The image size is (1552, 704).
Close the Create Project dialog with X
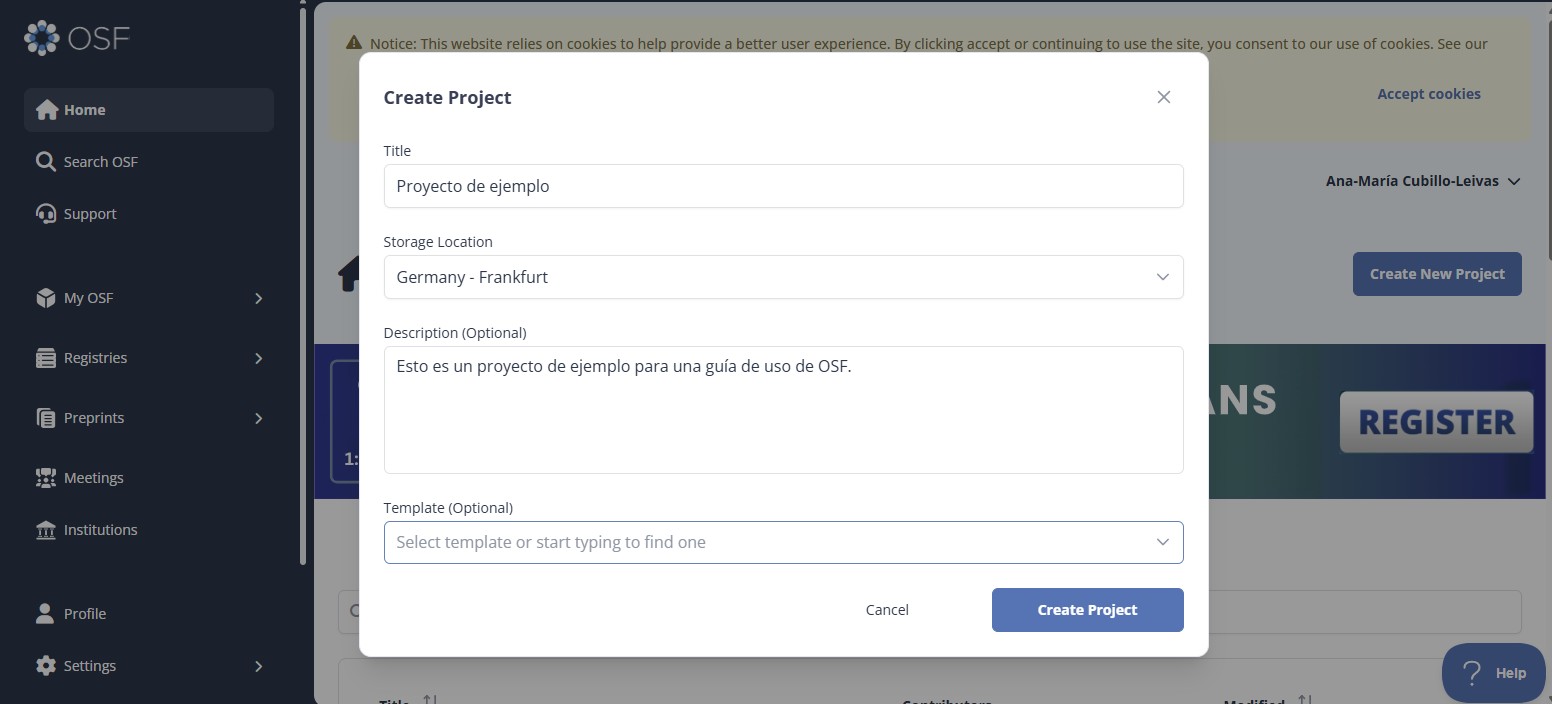pos(1163,97)
